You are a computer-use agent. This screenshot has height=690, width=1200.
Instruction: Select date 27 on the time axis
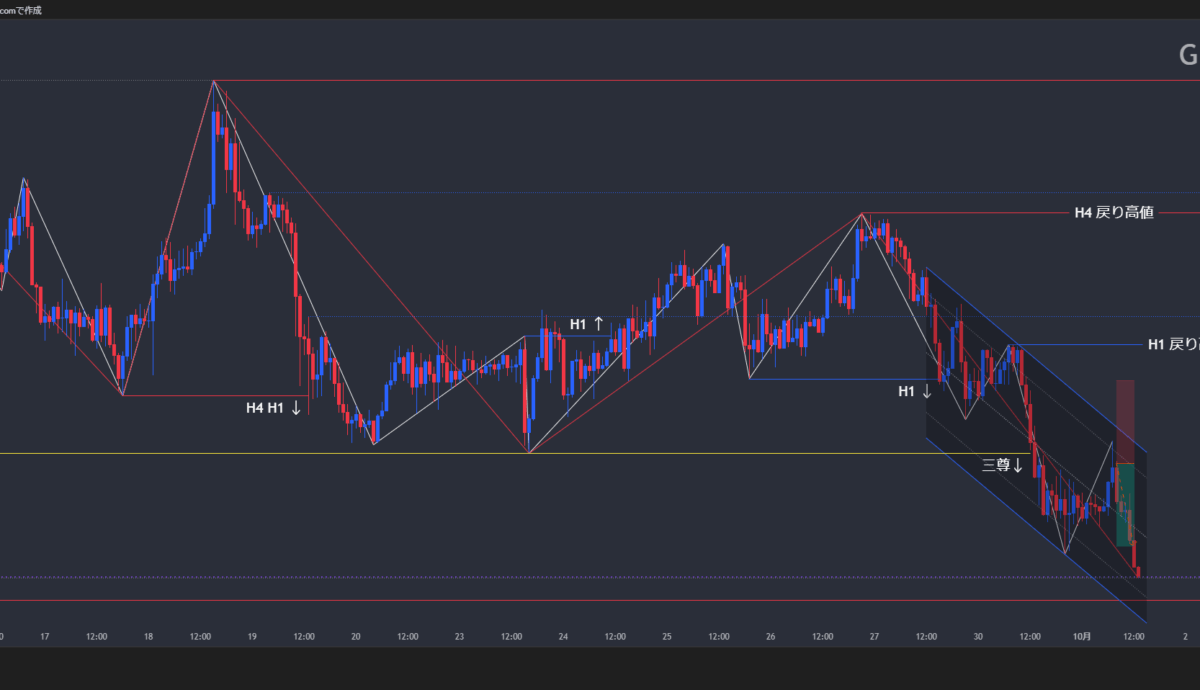coord(874,636)
